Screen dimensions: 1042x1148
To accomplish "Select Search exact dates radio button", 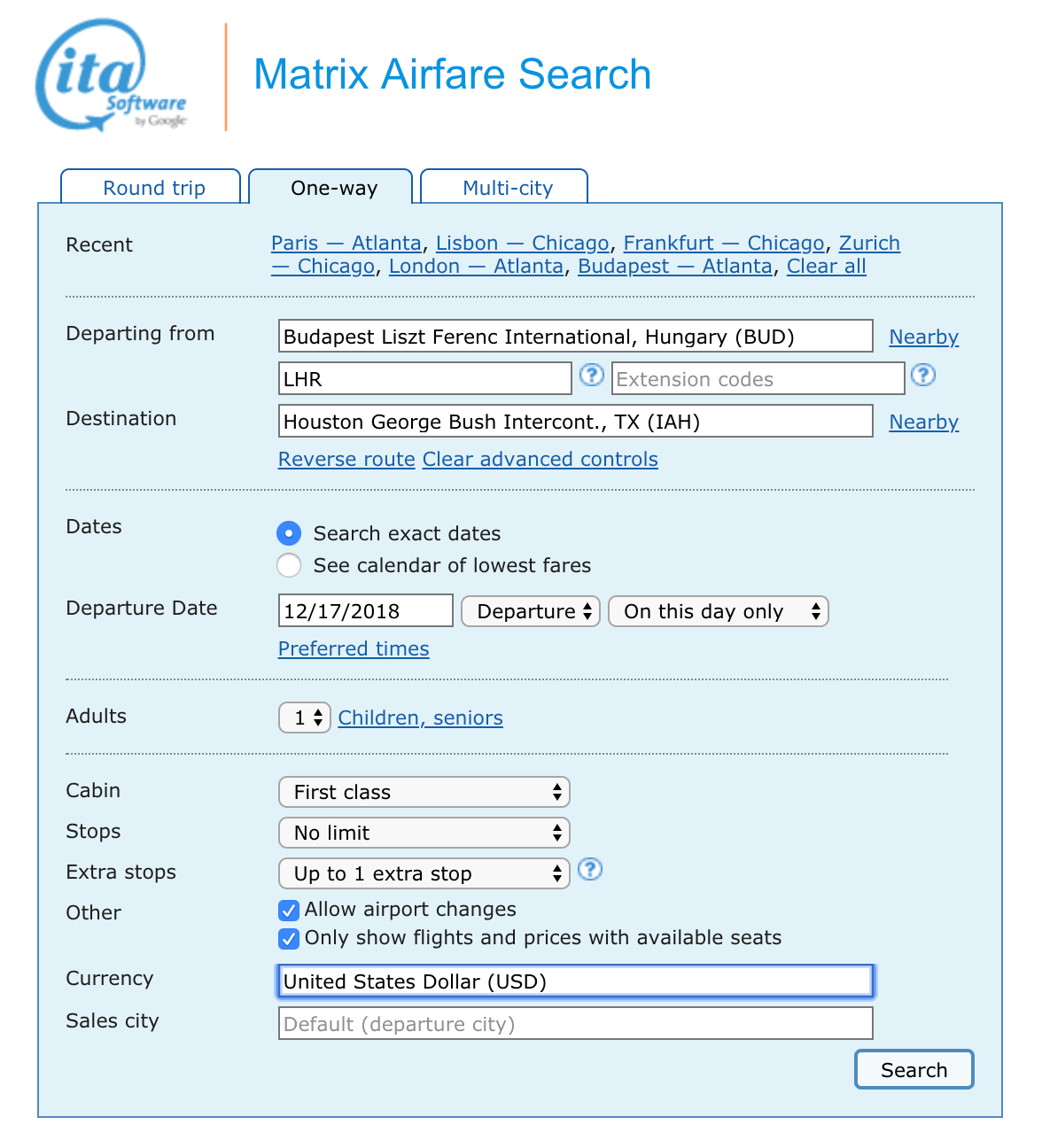I will point(289,533).
